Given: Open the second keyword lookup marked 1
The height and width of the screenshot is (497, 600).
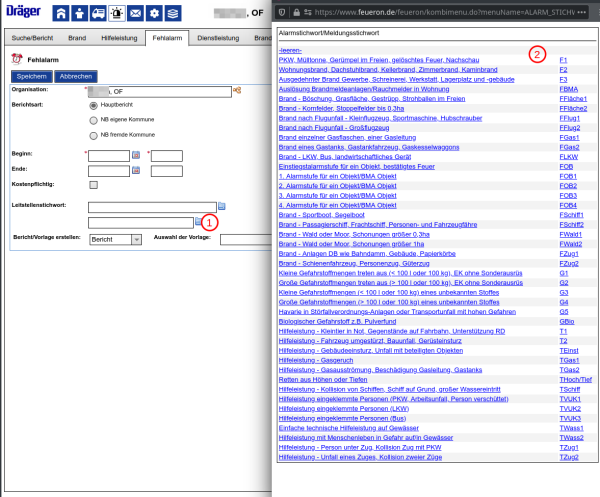Looking at the screenshot, I should click(200, 221).
